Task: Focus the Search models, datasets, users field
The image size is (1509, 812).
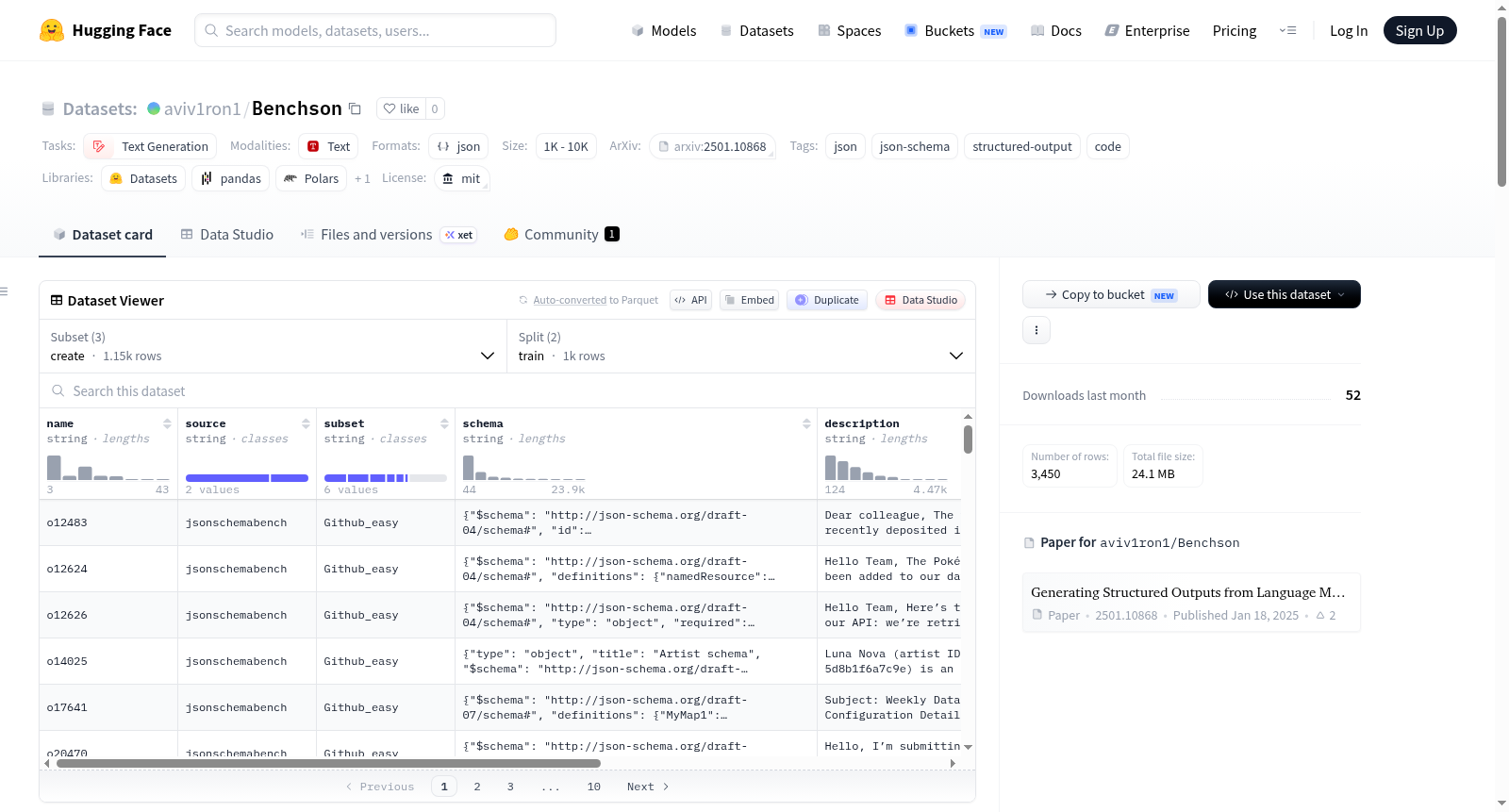Action: point(375,30)
